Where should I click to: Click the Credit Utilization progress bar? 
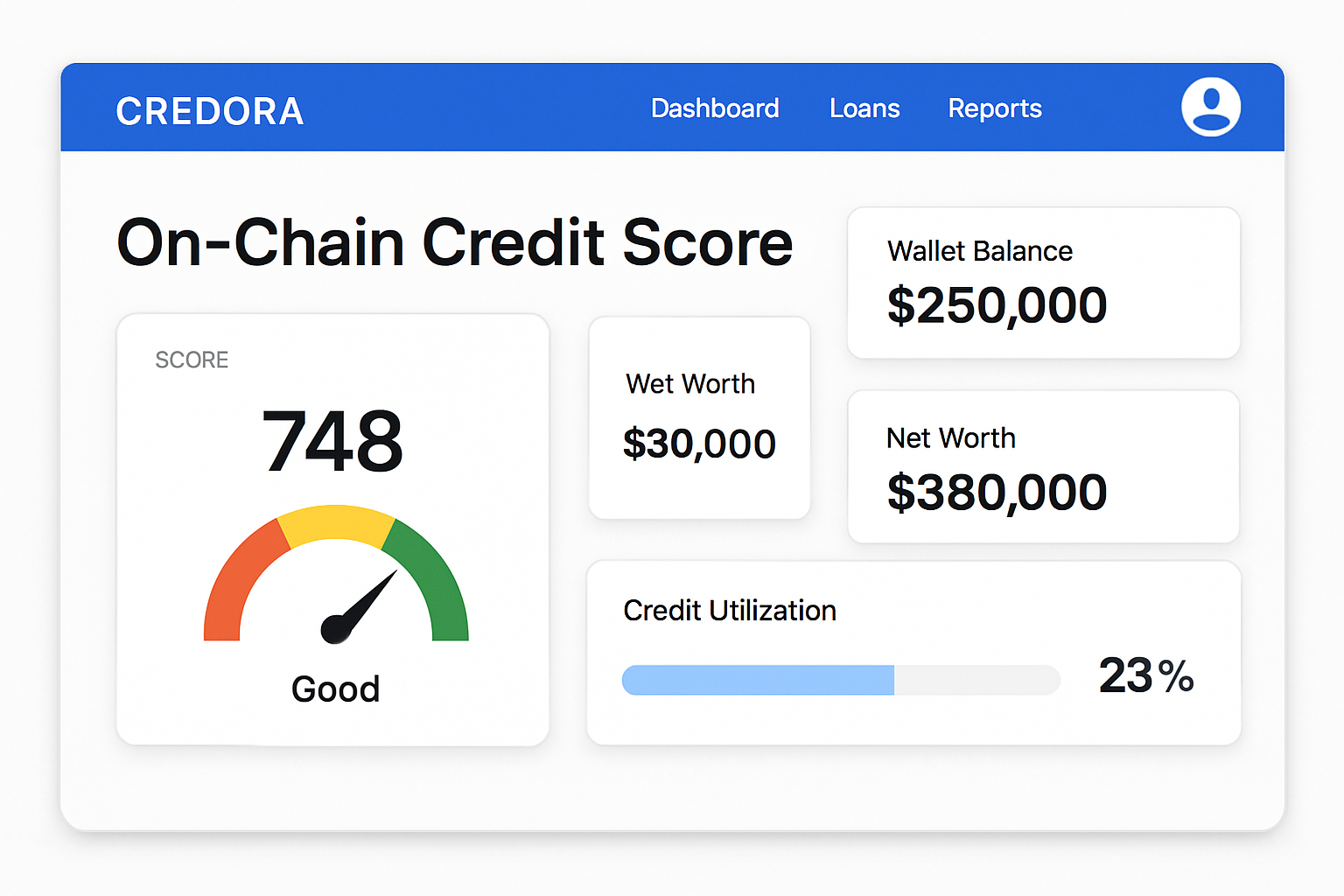[x=840, y=679]
